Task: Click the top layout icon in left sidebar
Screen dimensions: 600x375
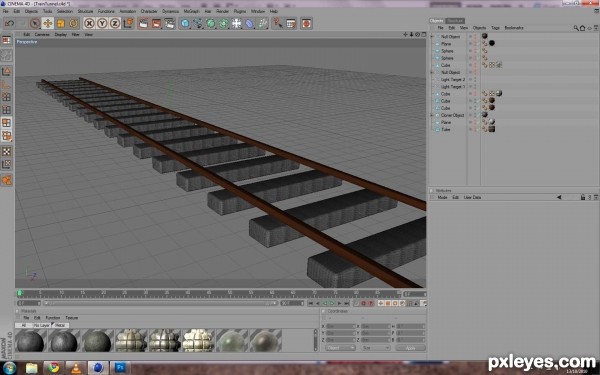Action: tap(7, 41)
